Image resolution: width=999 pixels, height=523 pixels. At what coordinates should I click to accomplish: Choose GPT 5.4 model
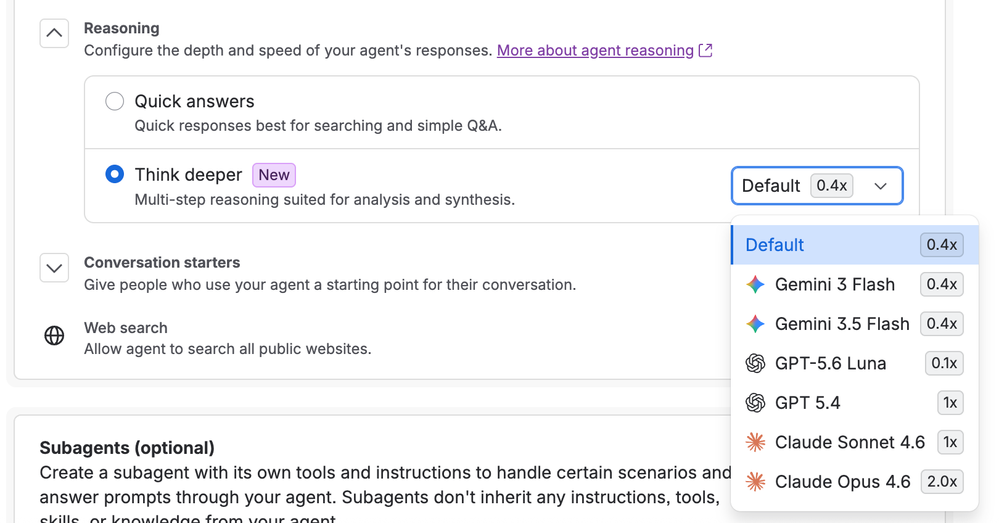tap(854, 403)
